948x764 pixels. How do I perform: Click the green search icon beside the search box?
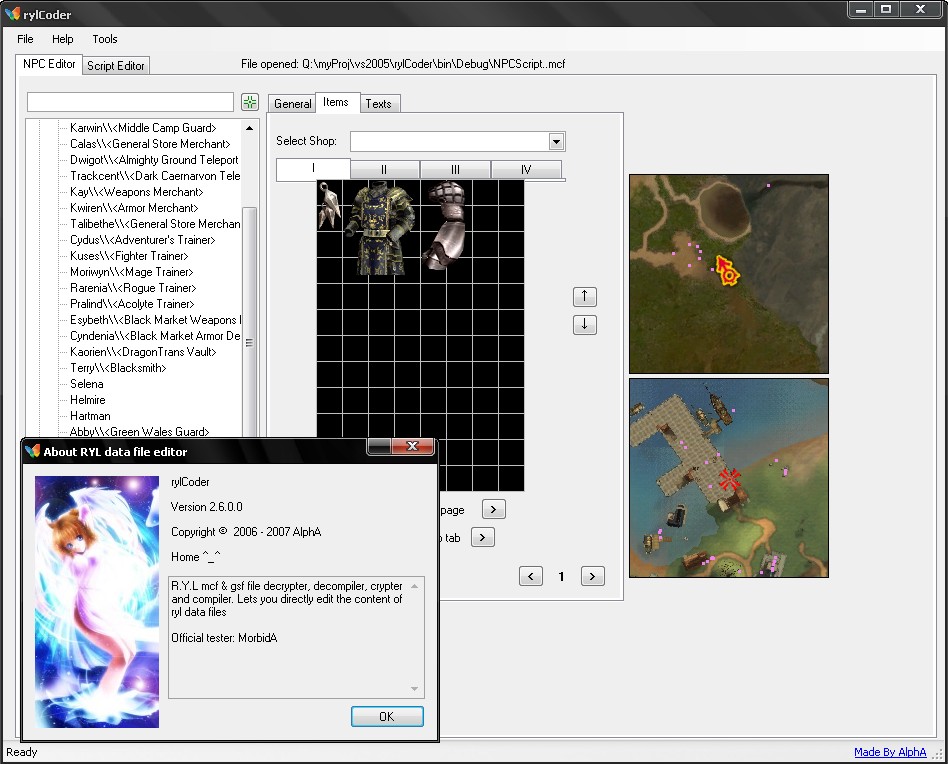(x=250, y=102)
